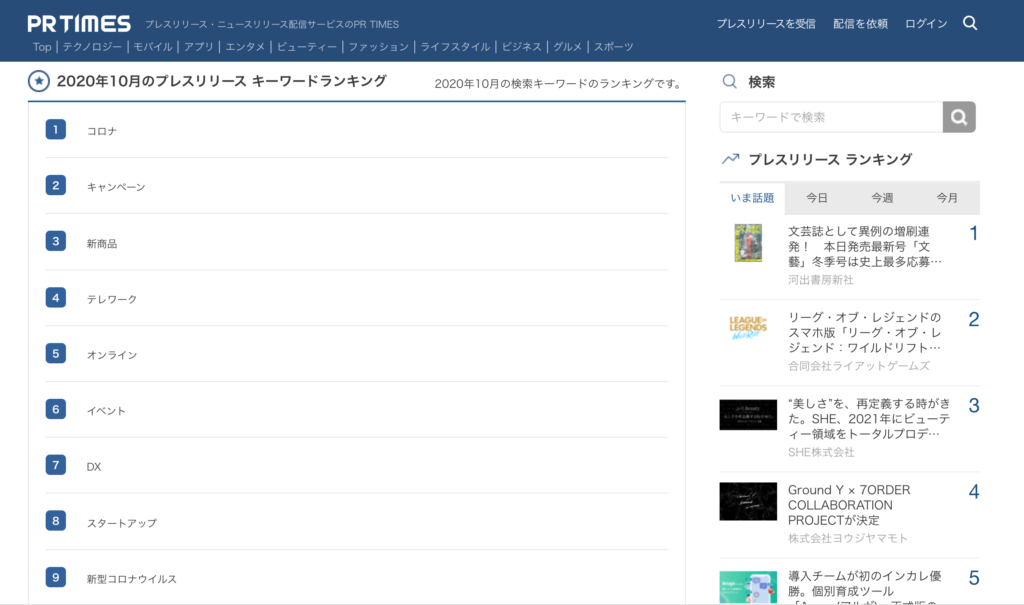Screen dimensions: 1024x605
Task: Focus the キーワードで検索 input field
Action: 830,117
